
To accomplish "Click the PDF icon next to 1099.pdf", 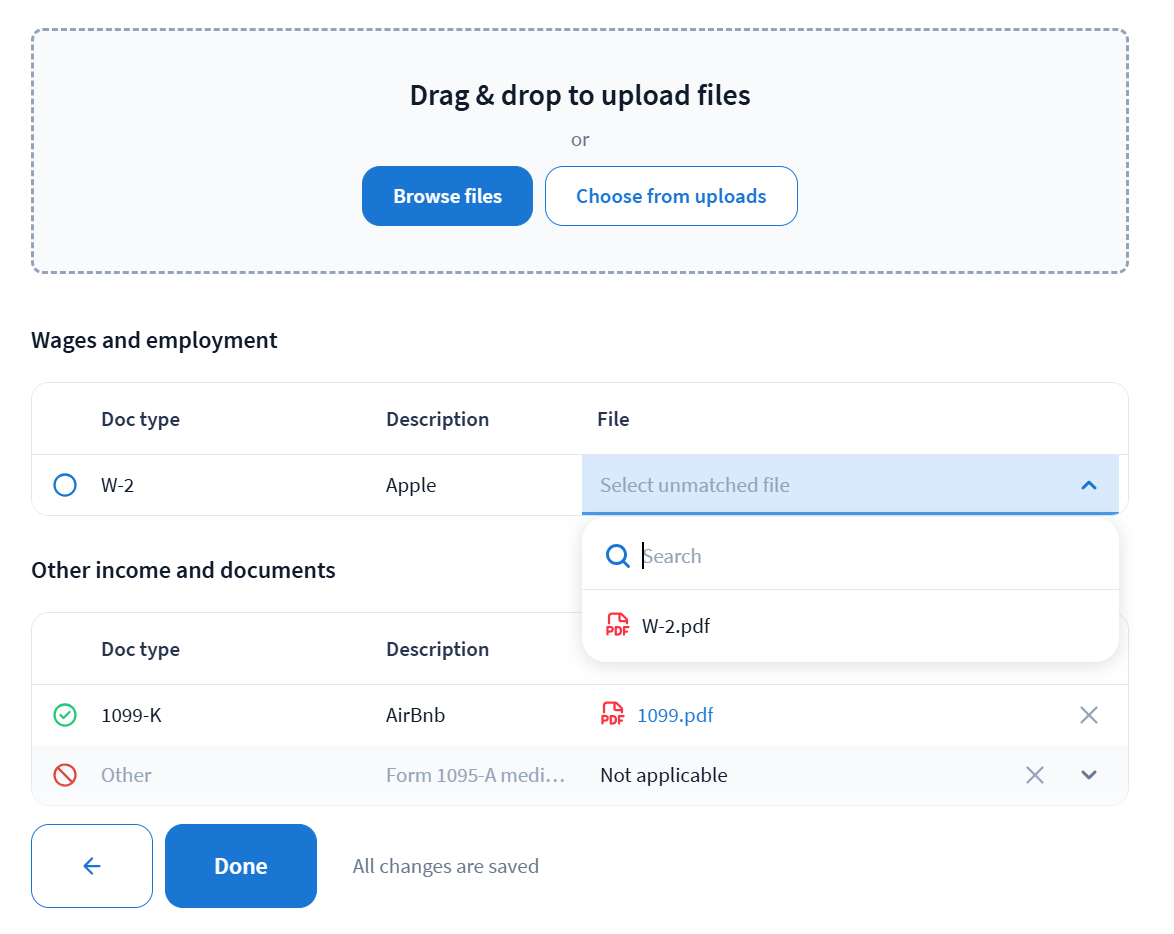I will pyautogui.click(x=613, y=715).
